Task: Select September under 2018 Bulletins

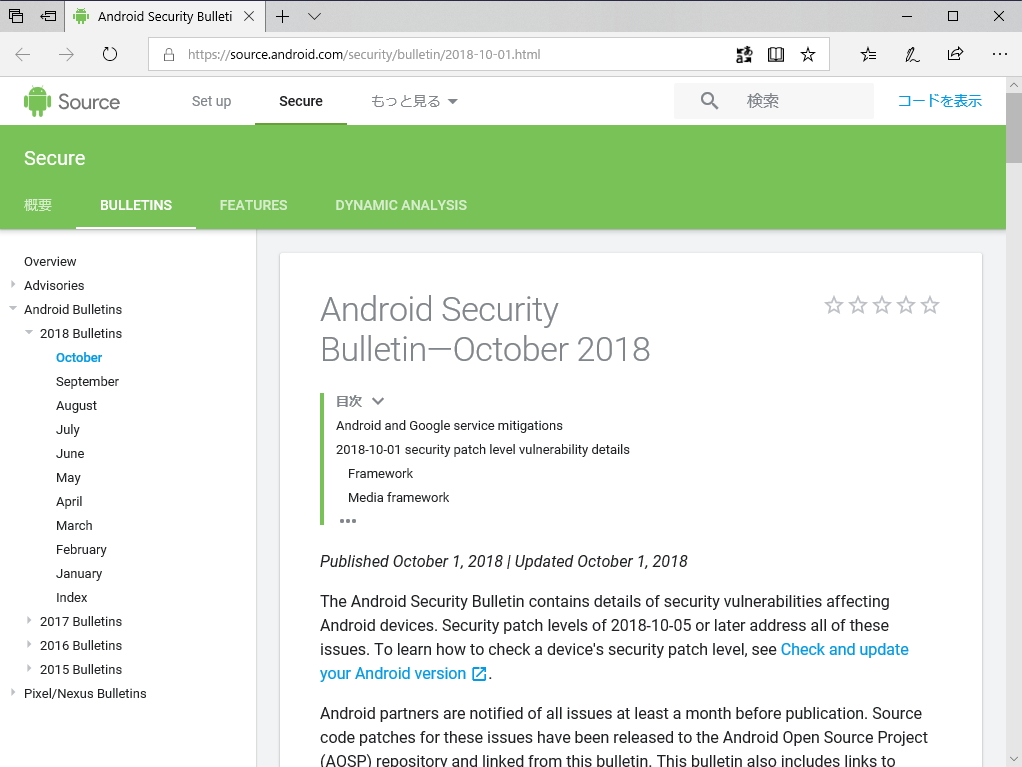Action: (87, 381)
